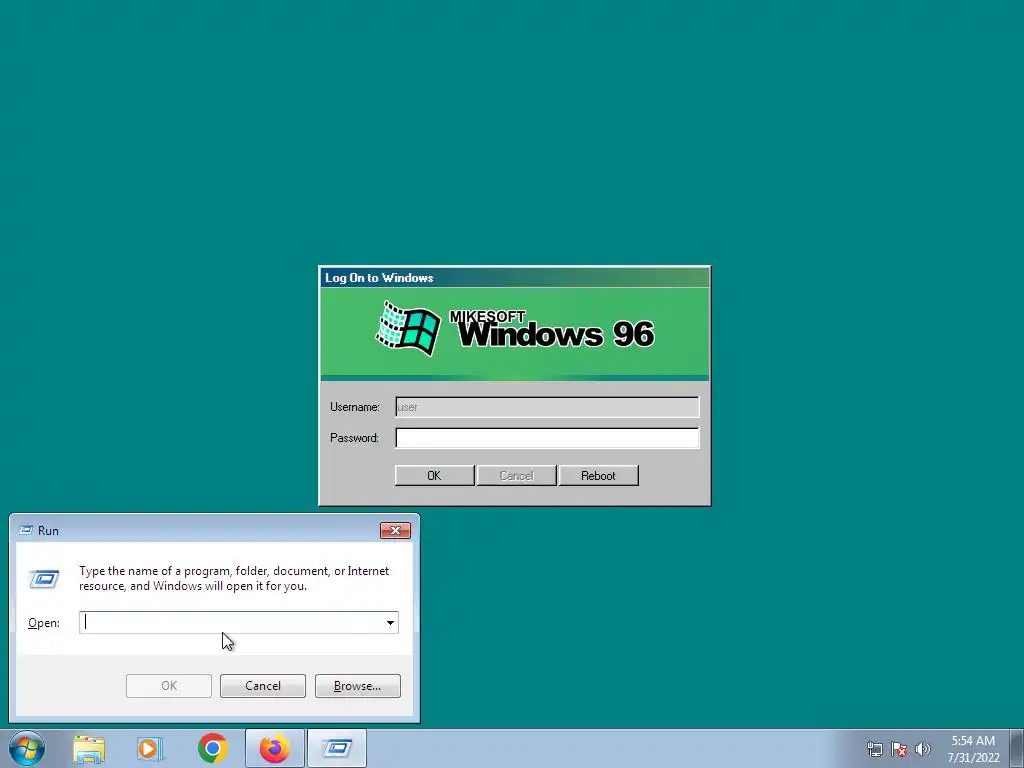The height and width of the screenshot is (768, 1024).
Task: Click the large Run icon beside the description
Action: coord(44,579)
